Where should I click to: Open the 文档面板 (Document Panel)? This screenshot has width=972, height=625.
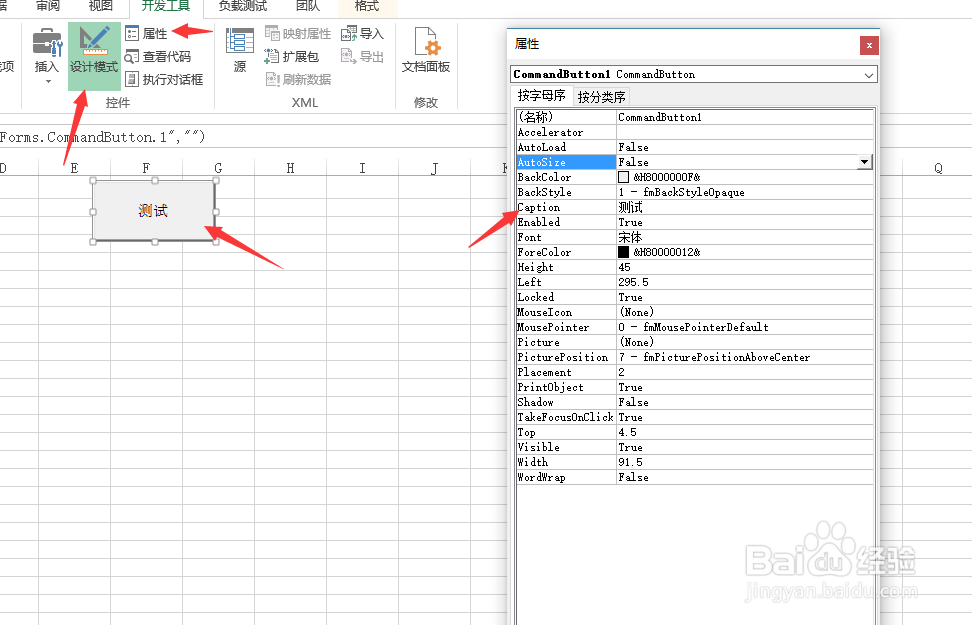[x=427, y=50]
